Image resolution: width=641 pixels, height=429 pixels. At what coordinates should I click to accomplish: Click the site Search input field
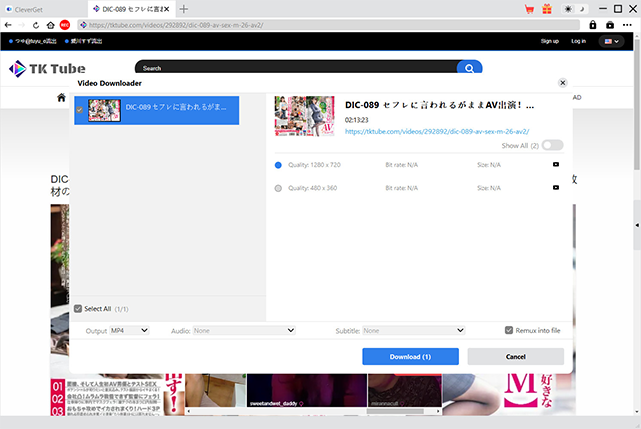tap(296, 67)
